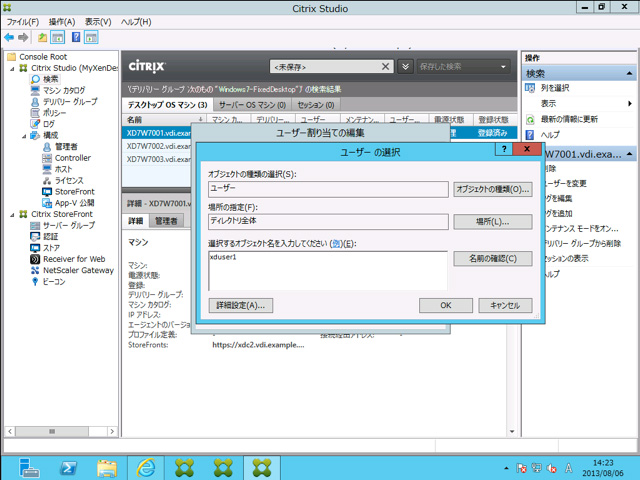
Task: Open デリバリー グループ in the tree
Action: point(70,101)
